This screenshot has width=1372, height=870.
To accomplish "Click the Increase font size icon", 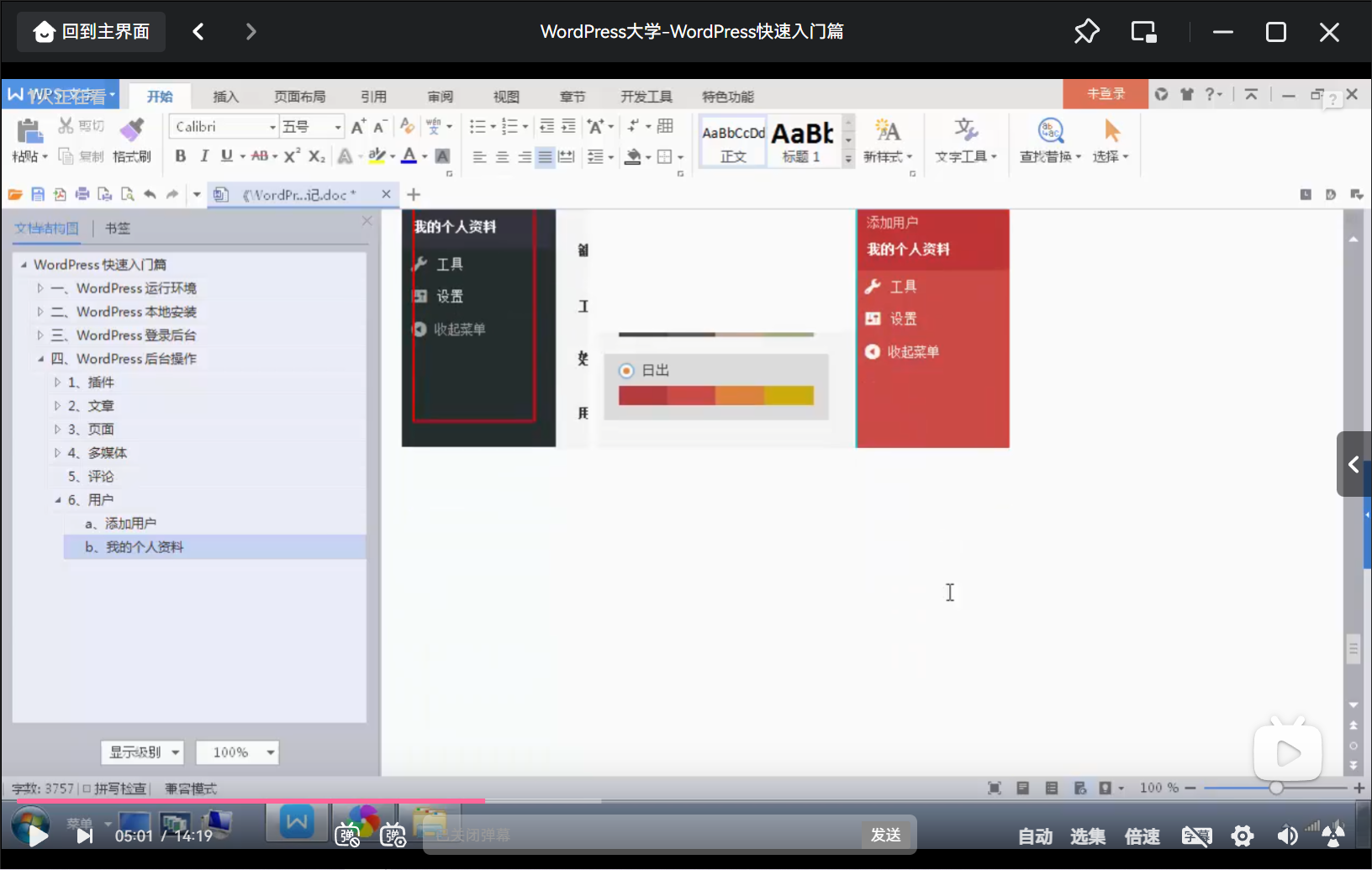I will (358, 126).
